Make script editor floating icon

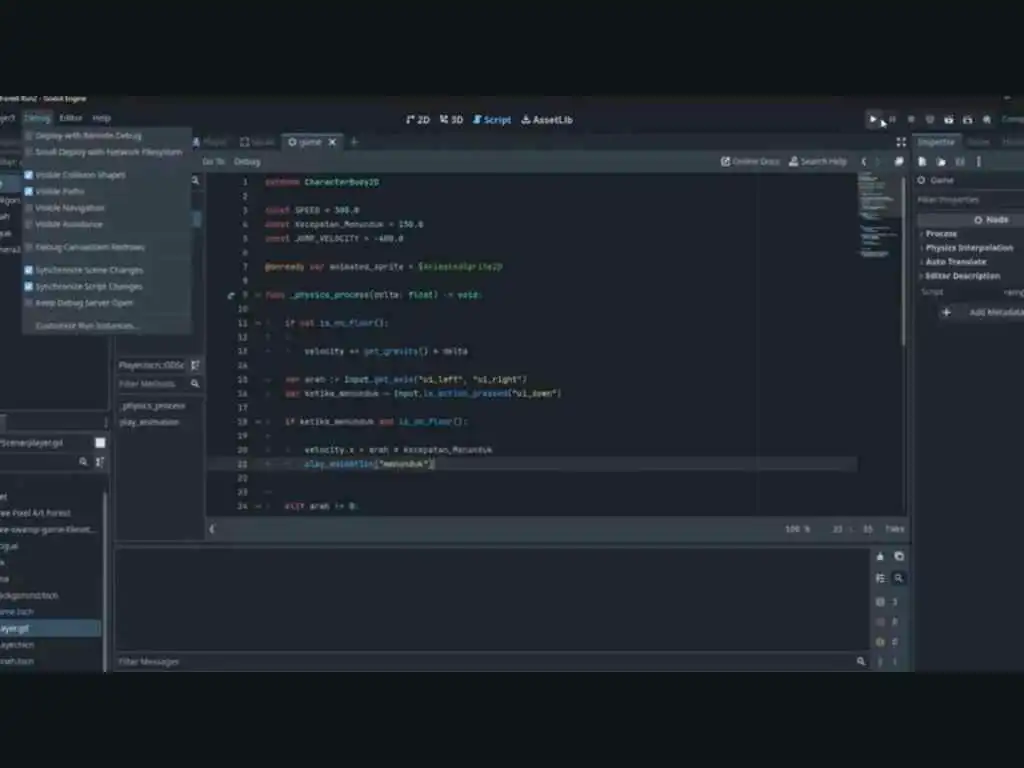point(899,161)
